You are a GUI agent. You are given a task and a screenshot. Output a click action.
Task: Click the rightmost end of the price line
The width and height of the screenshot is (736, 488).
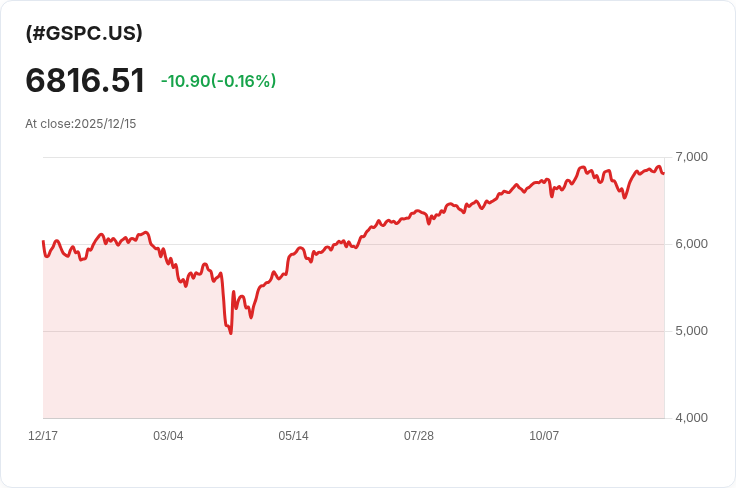(x=664, y=172)
